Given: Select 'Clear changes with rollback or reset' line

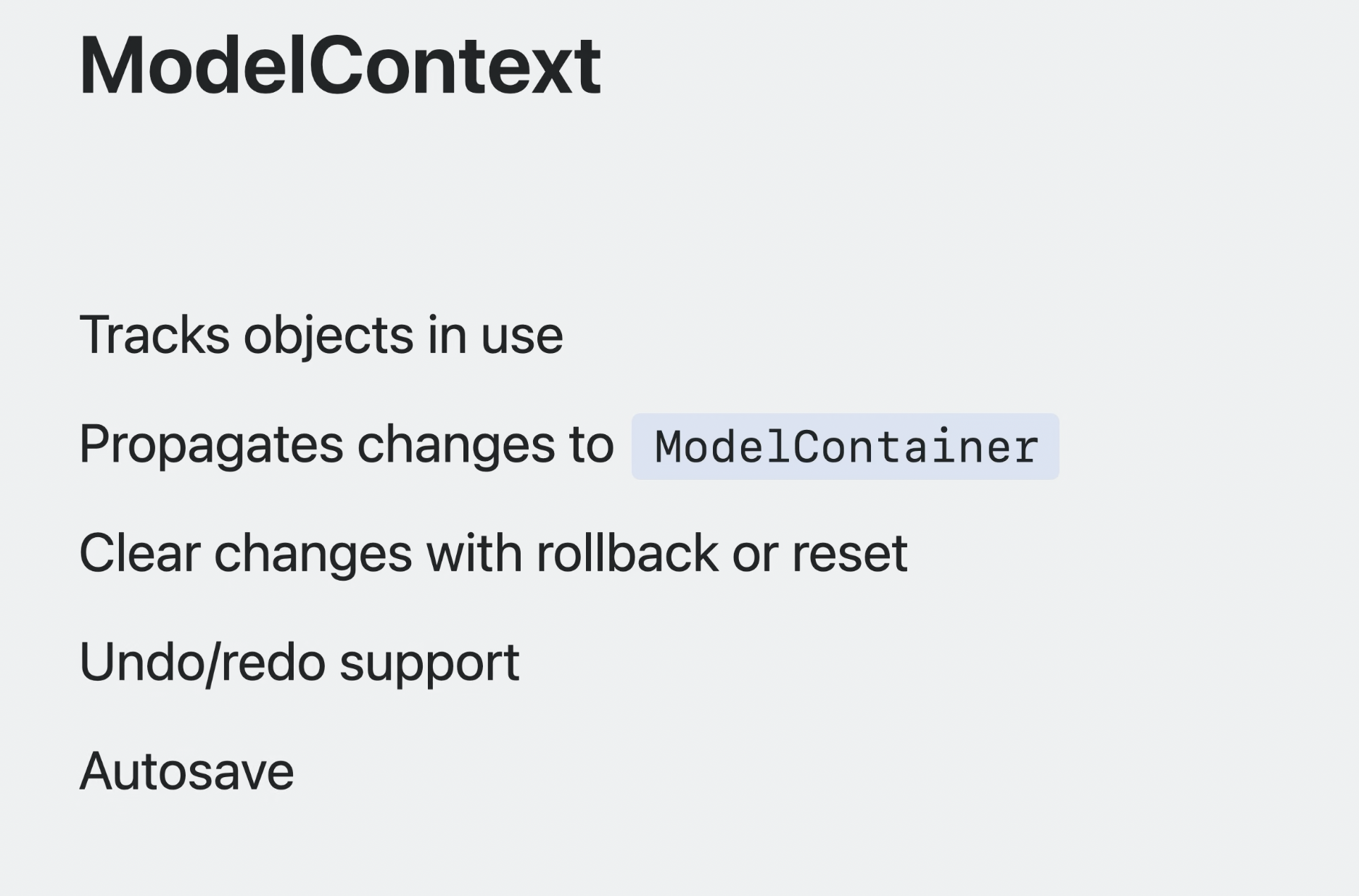Looking at the screenshot, I should click(493, 554).
